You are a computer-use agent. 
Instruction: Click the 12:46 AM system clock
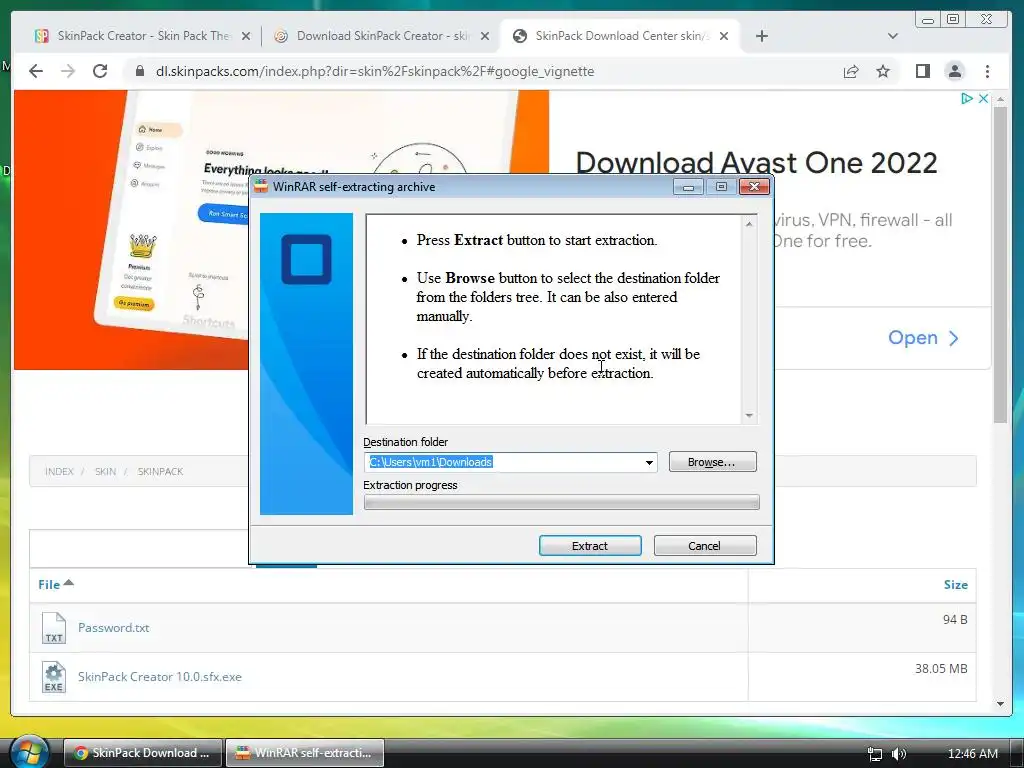[972, 754]
